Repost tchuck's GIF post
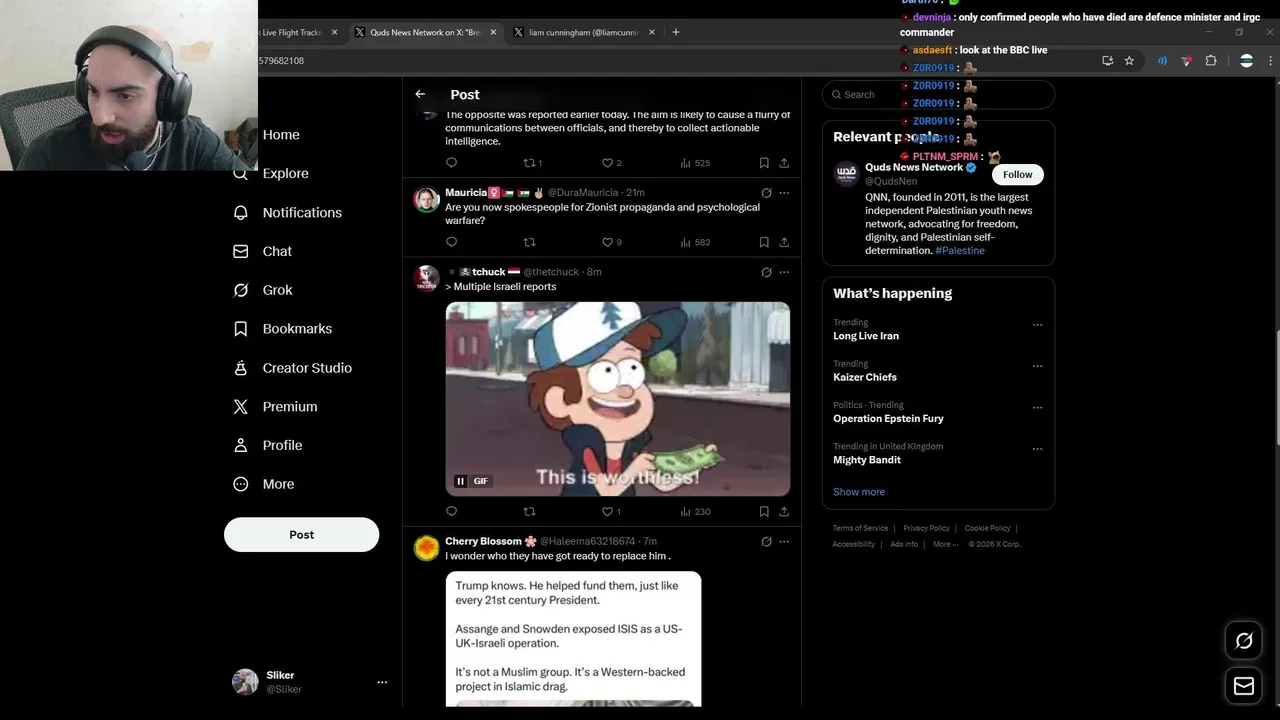1280x720 pixels. coord(530,511)
